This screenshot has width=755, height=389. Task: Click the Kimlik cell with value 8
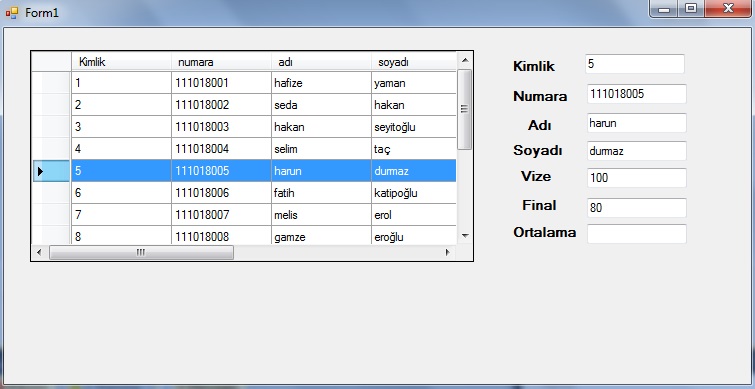121,235
